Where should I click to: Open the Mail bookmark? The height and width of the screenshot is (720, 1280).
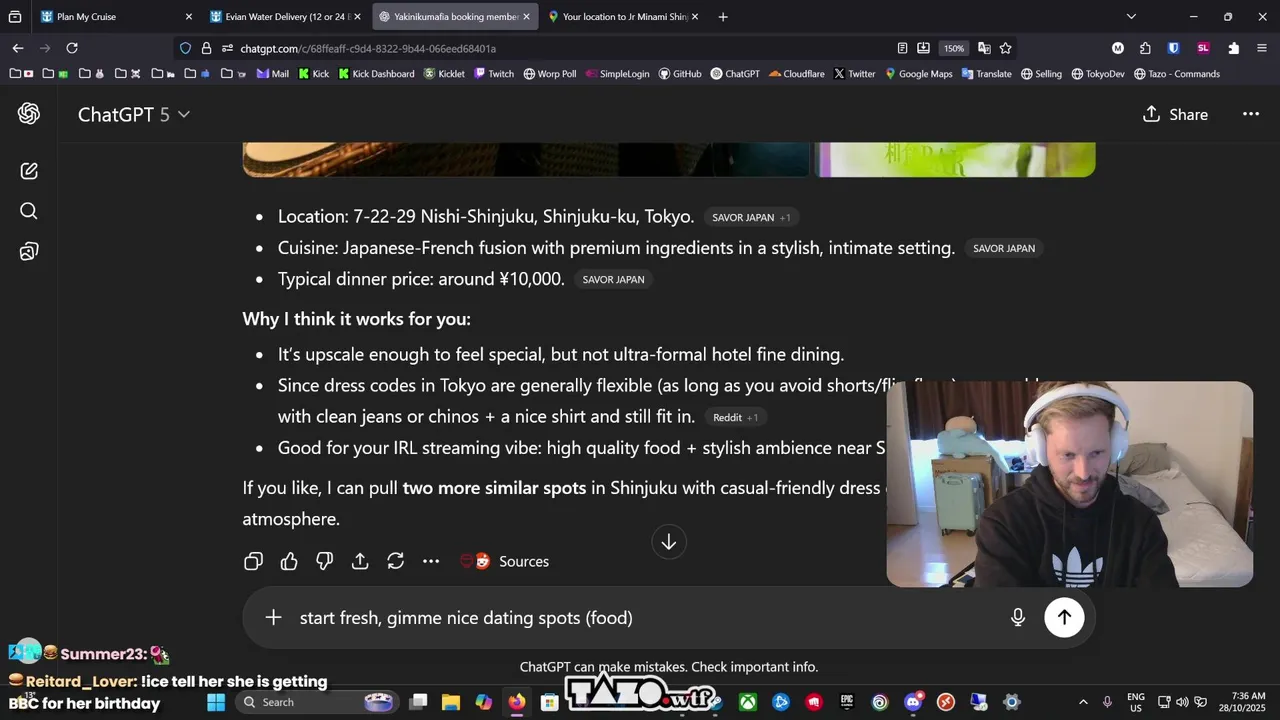(x=273, y=74)
